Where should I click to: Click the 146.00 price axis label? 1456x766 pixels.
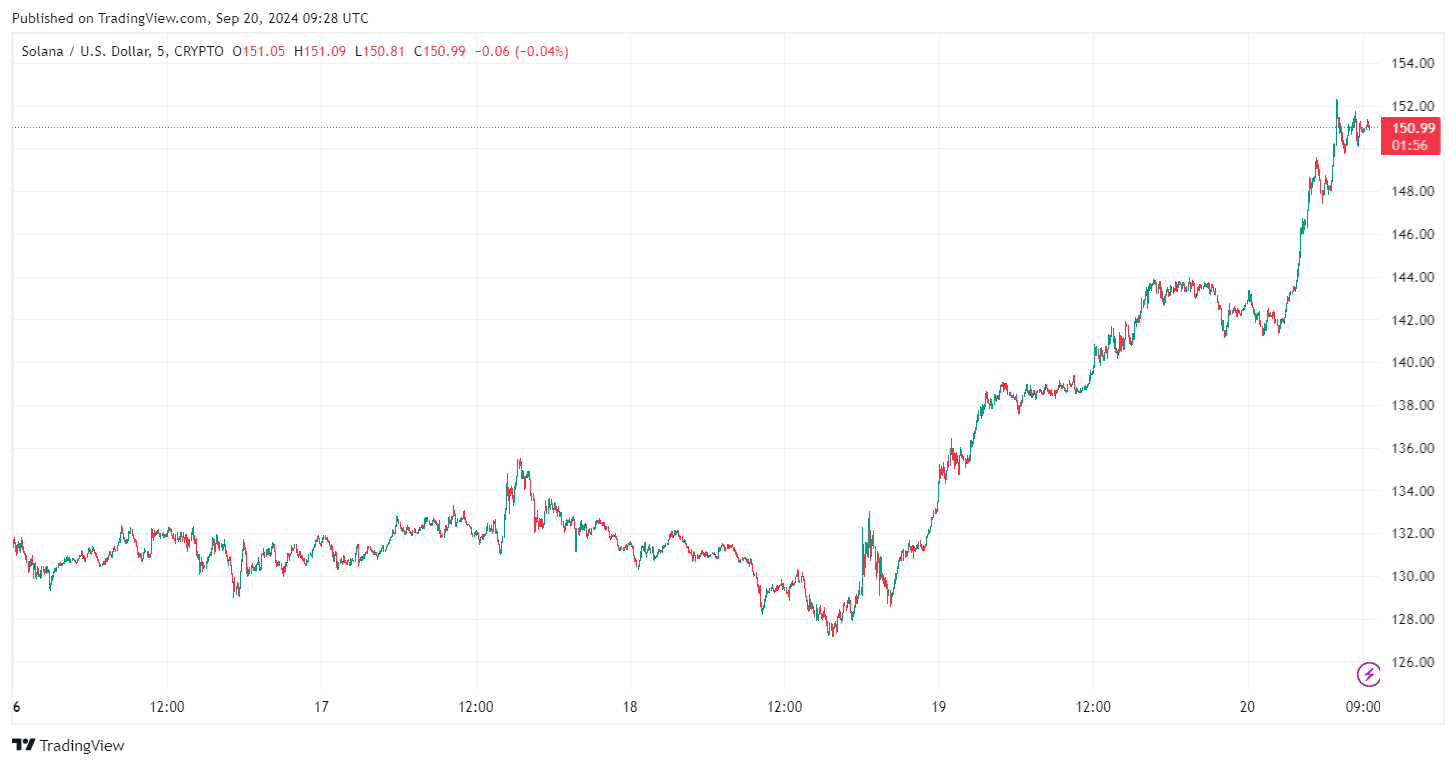pos(1413,234)
